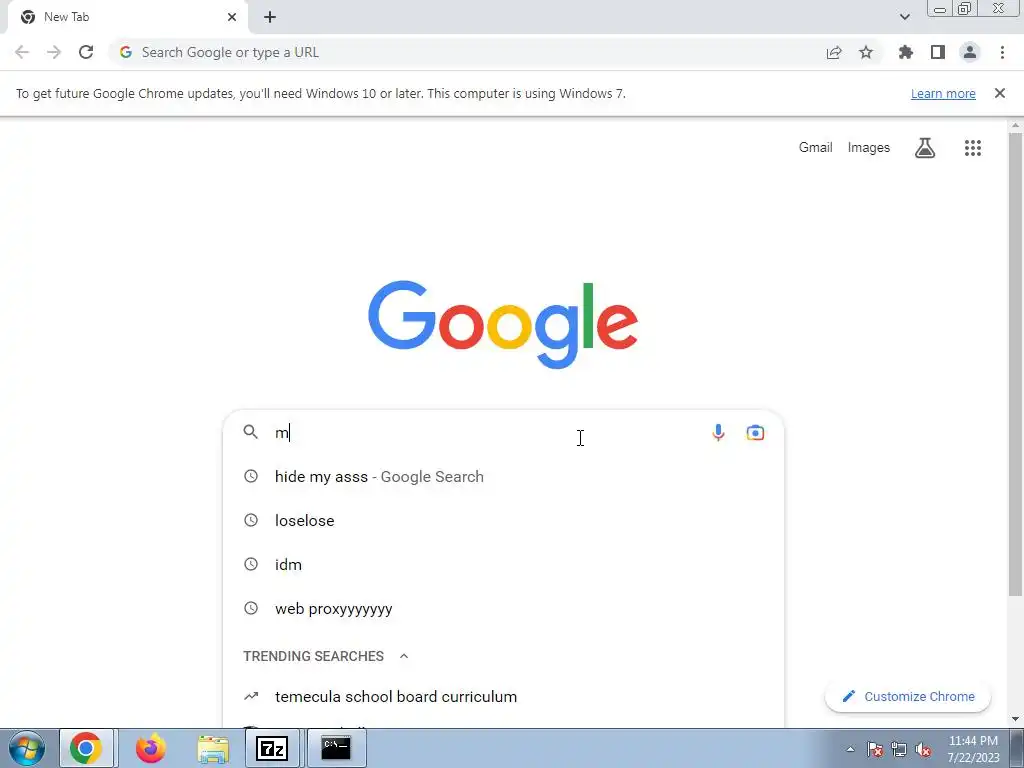The image size is (1024, 768).
Task: Select 'hide my asss' suggestion
Action: tap(503, 476)
